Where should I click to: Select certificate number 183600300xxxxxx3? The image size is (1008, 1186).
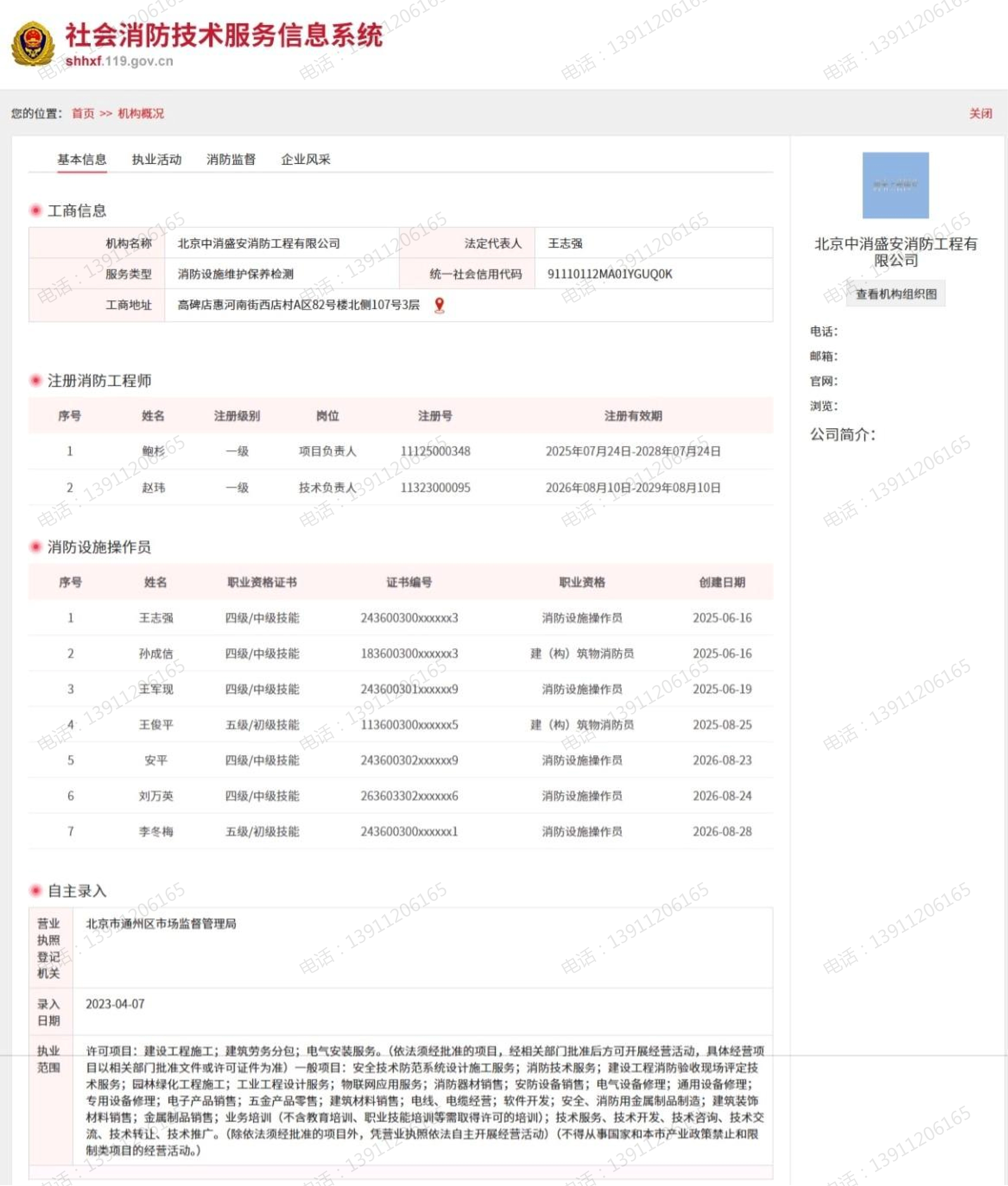click(409, 653)
